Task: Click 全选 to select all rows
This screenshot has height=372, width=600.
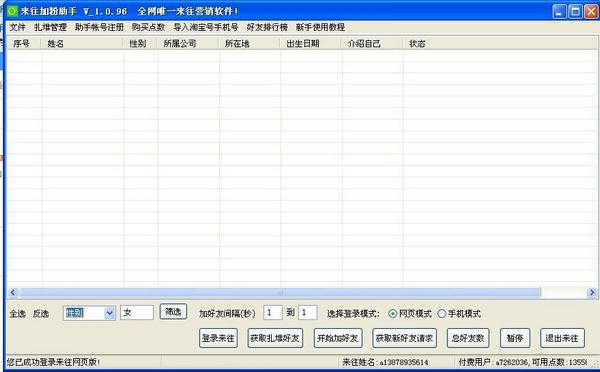Action: (x=17, y=313)
